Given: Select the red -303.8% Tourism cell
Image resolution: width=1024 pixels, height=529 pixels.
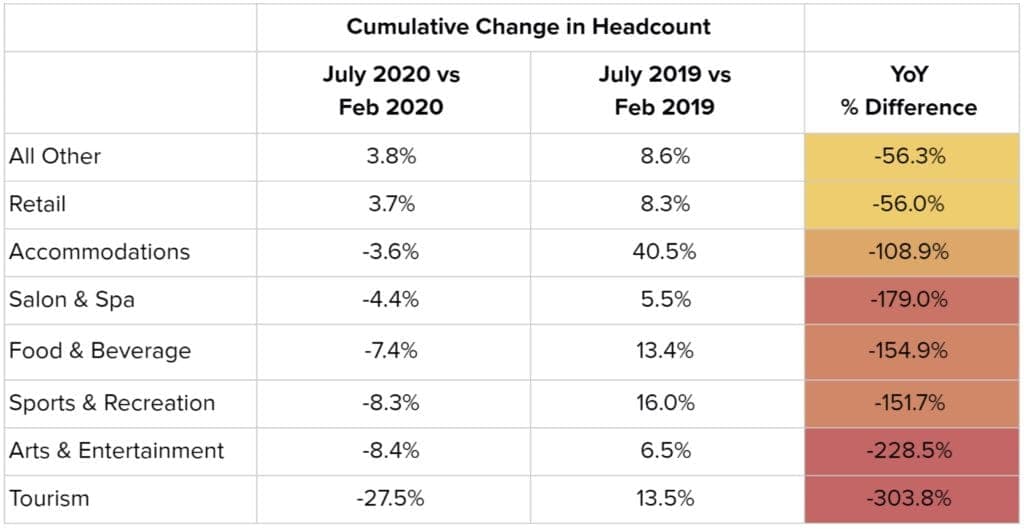Looking at the screenshot, I should point(912,499).
